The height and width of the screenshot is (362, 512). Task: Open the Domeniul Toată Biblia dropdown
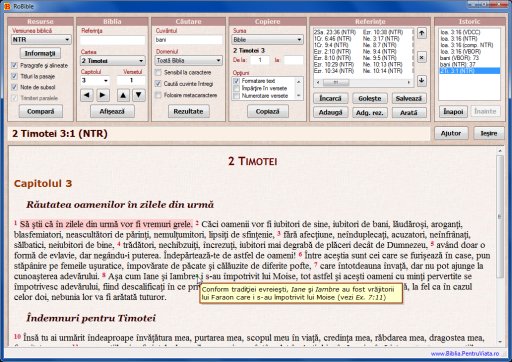click(189, 61)
